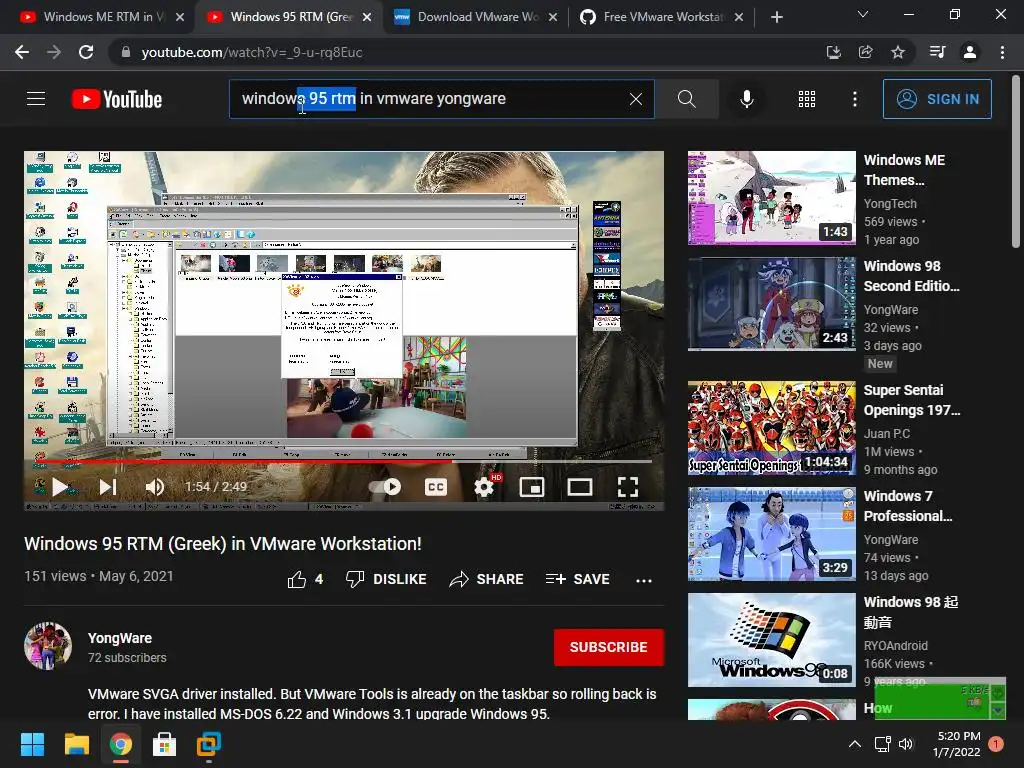Open YongWare channel avatar

coord(48,646)
